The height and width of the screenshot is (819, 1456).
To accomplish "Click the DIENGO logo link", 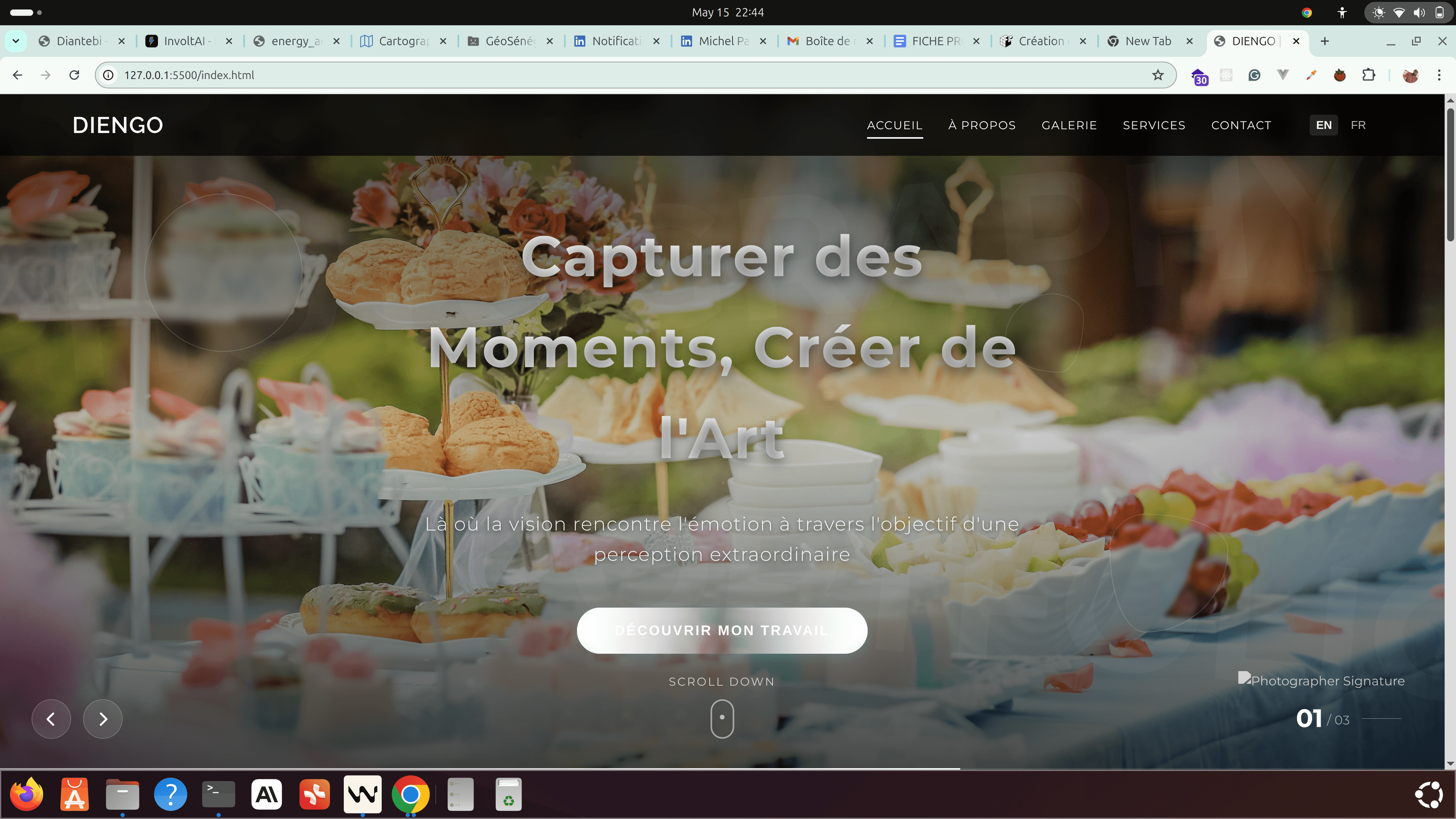I will pos(118,125).
